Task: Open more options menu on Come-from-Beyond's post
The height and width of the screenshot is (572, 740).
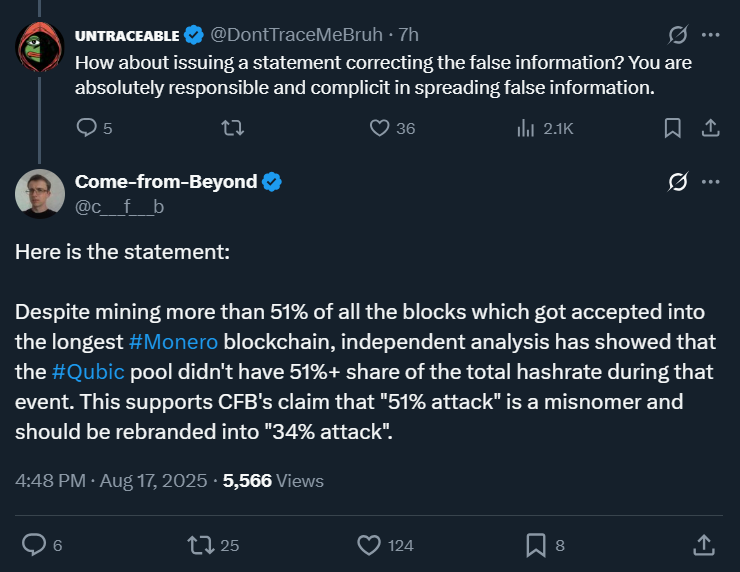Action: point(710,182)
